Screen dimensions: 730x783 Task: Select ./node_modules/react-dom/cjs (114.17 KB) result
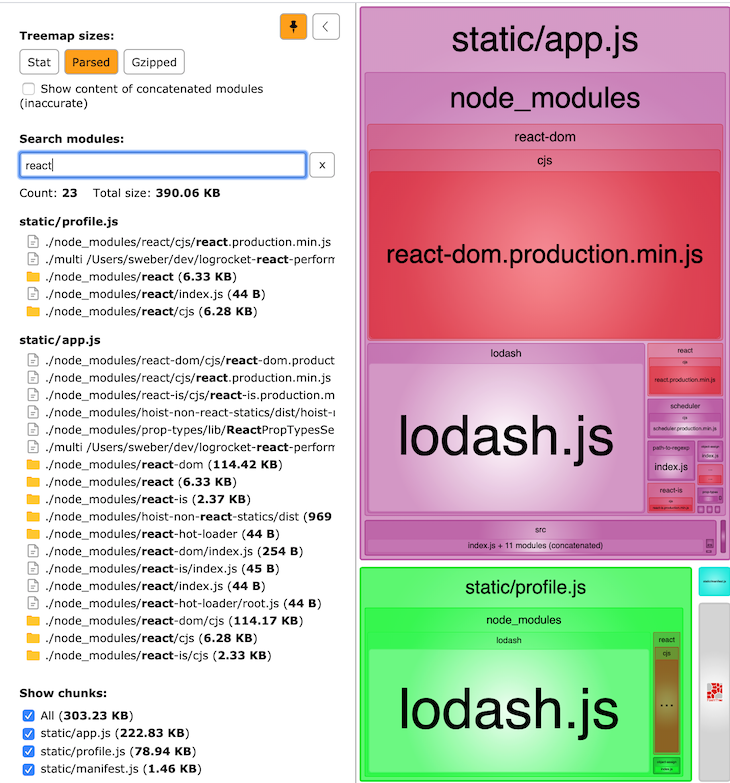pos(174,621)
